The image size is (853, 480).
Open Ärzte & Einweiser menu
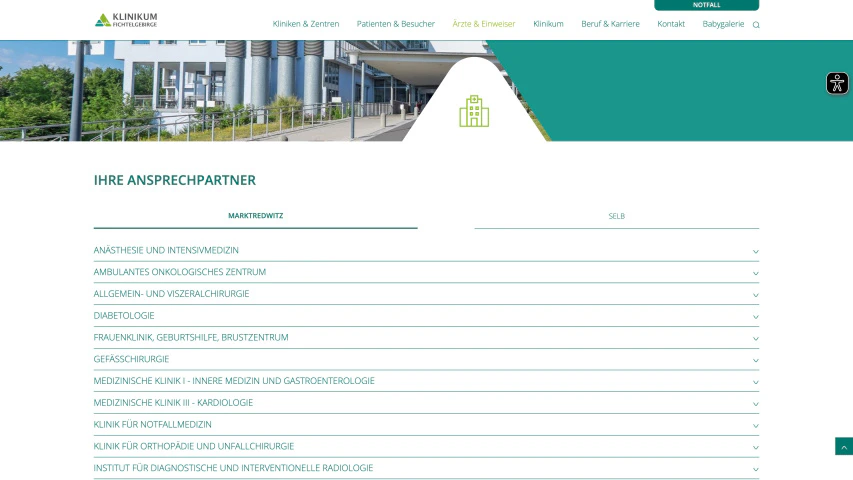[484, 24]
